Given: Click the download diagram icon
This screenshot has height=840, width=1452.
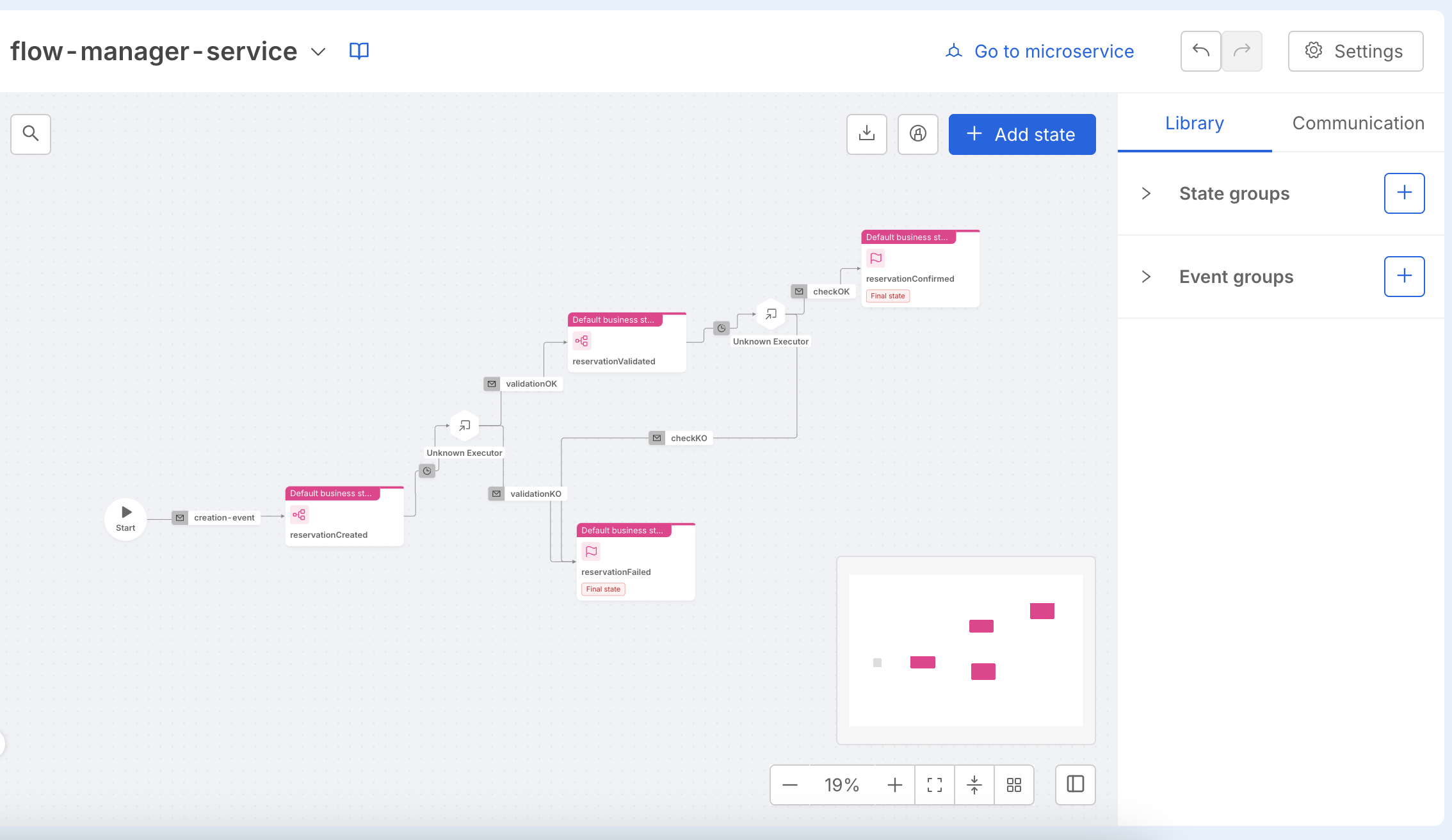Looking at the screenshot, I should (866, 134).
